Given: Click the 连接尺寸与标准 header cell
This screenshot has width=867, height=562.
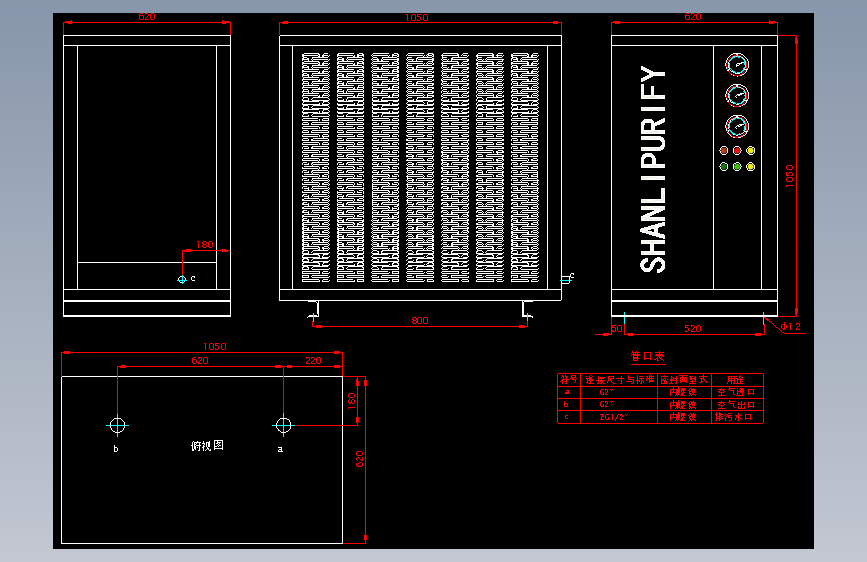Looking at the screenshot, I should tap(619, 379).
